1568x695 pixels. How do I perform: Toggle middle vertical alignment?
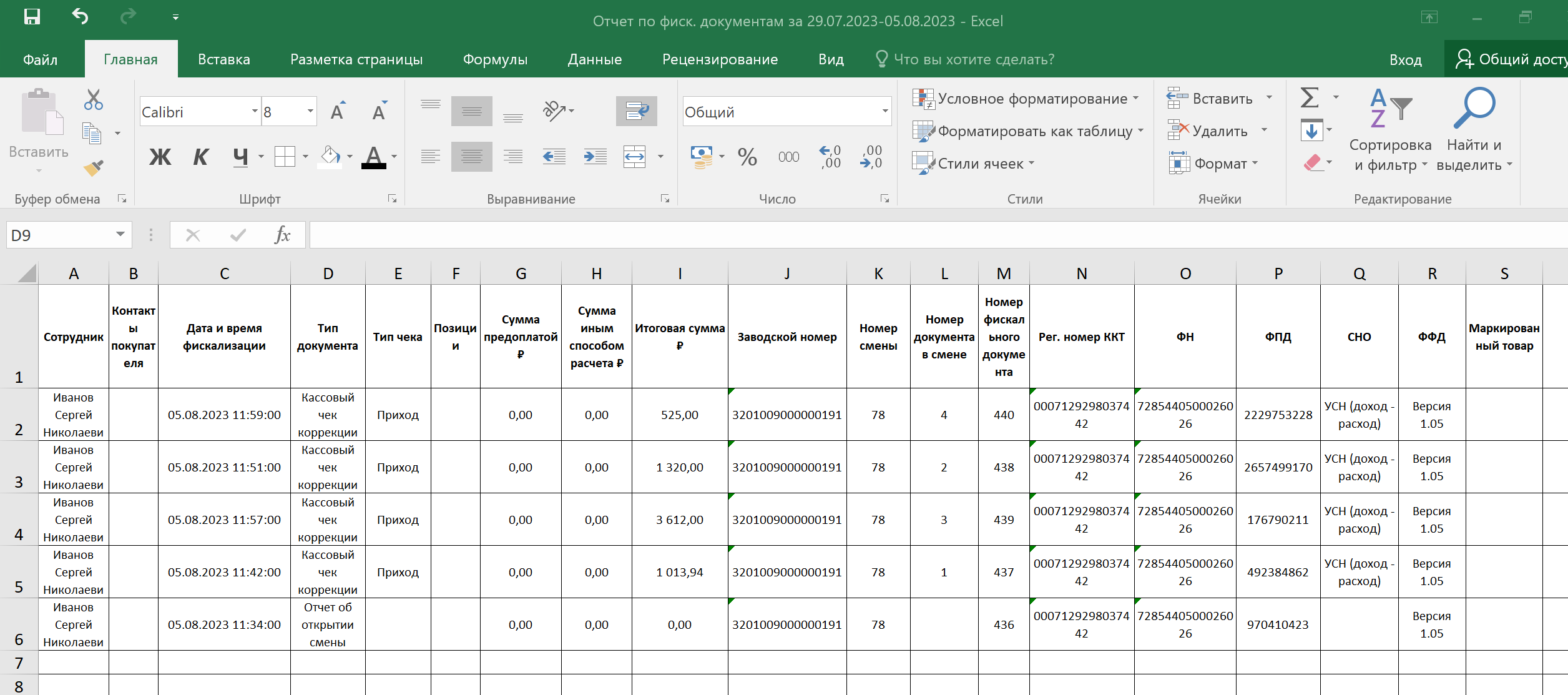(472, 111)
